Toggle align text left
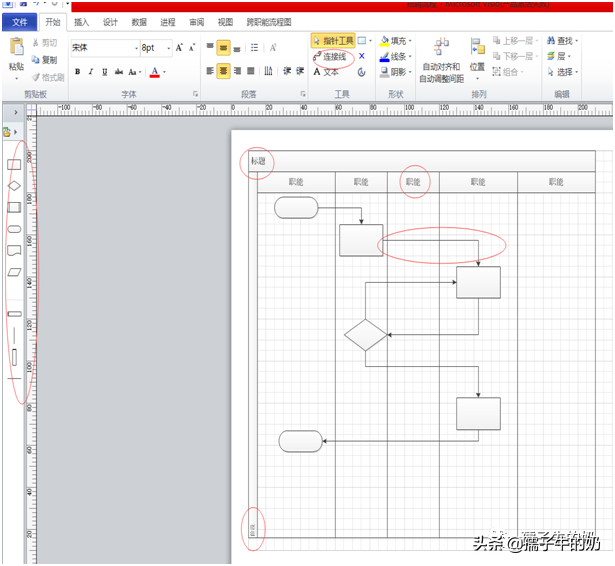 point(210,71)
